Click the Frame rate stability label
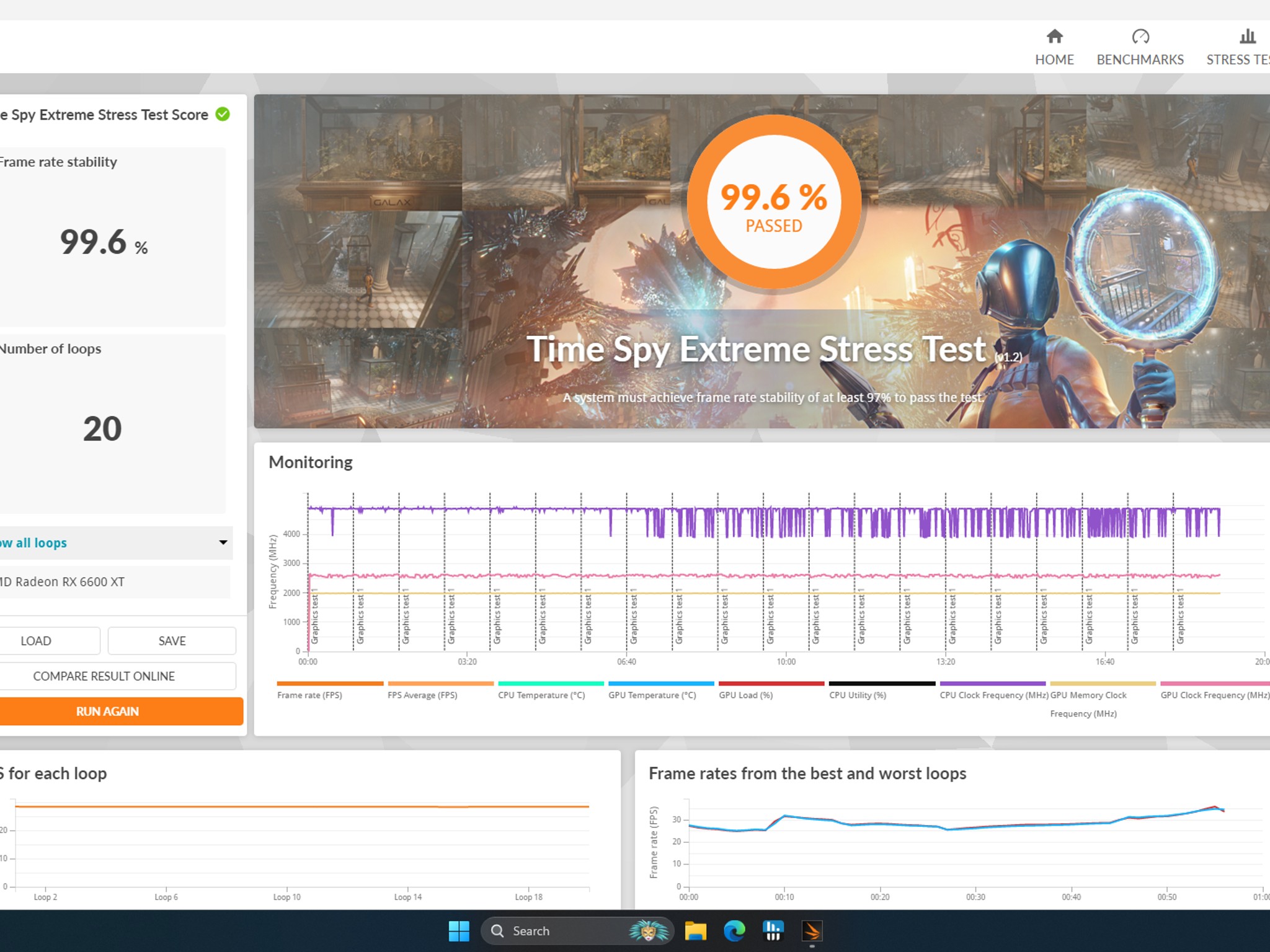Screen dimensions: 1270x952 [58, 162]
